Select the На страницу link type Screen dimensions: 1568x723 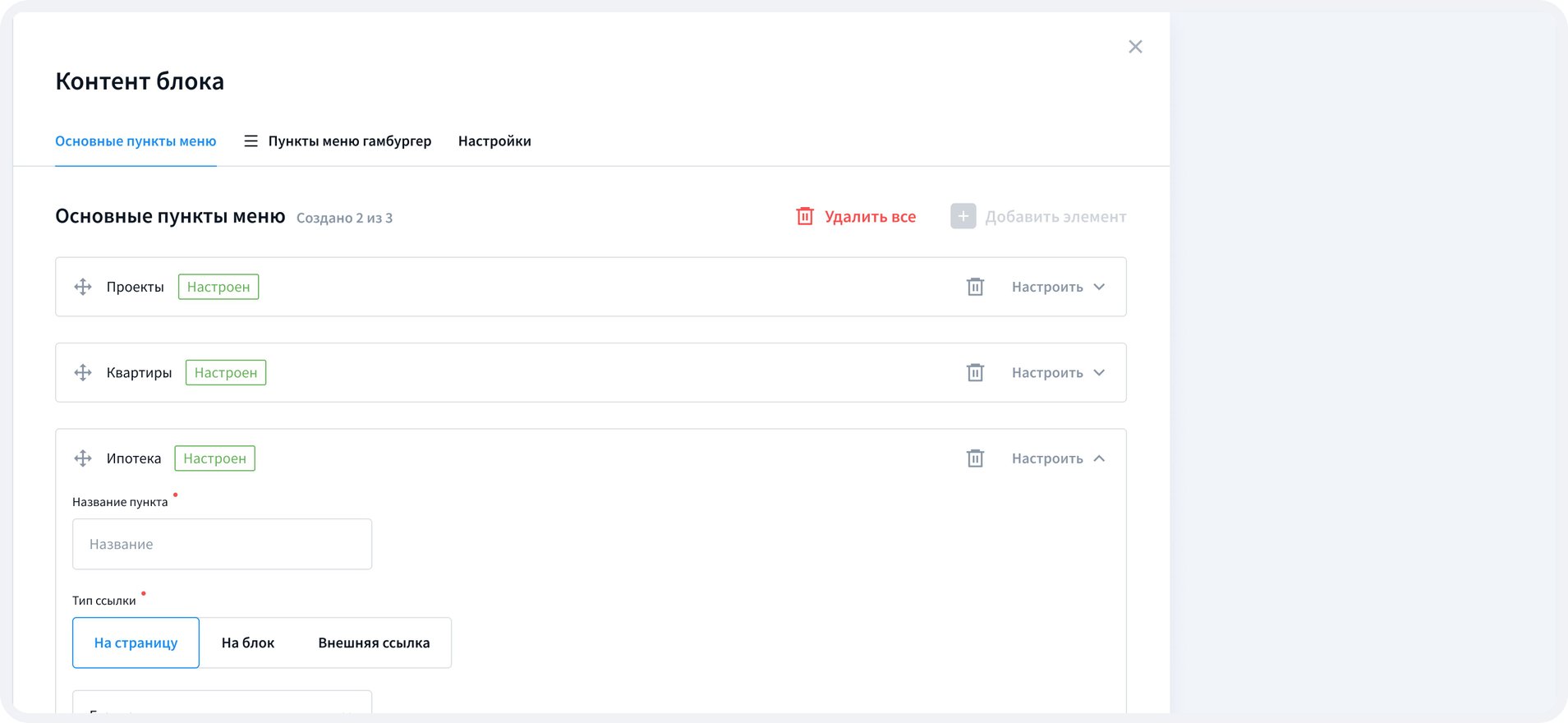[x=136, y=642]
